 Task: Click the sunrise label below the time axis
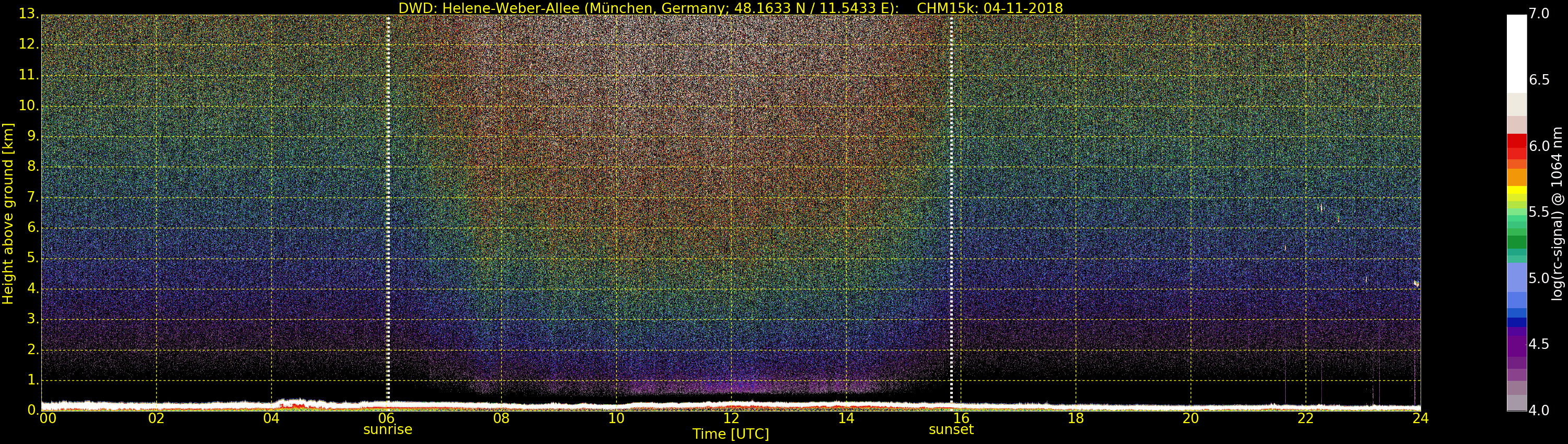(388, 430)
